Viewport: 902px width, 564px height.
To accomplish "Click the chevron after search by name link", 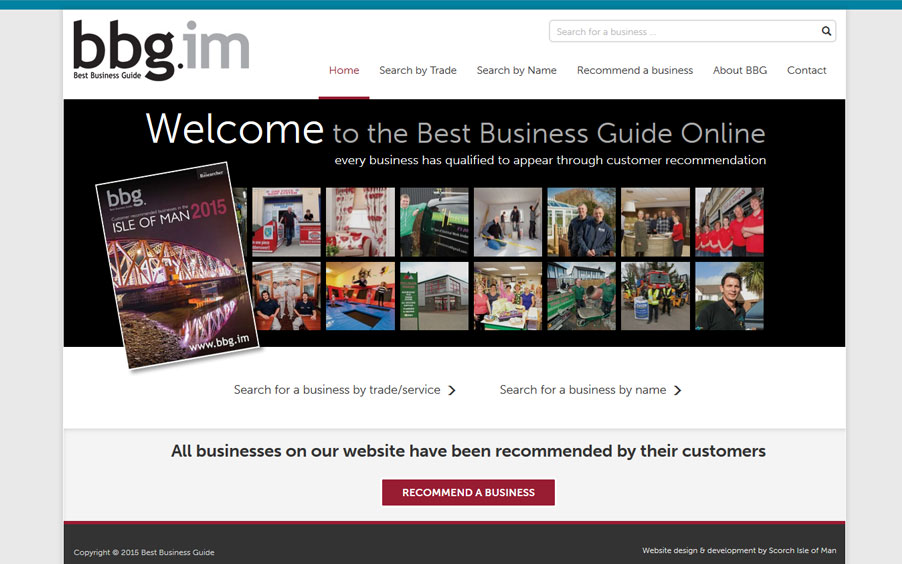I will pyautogui.click(x=678, y=390).
